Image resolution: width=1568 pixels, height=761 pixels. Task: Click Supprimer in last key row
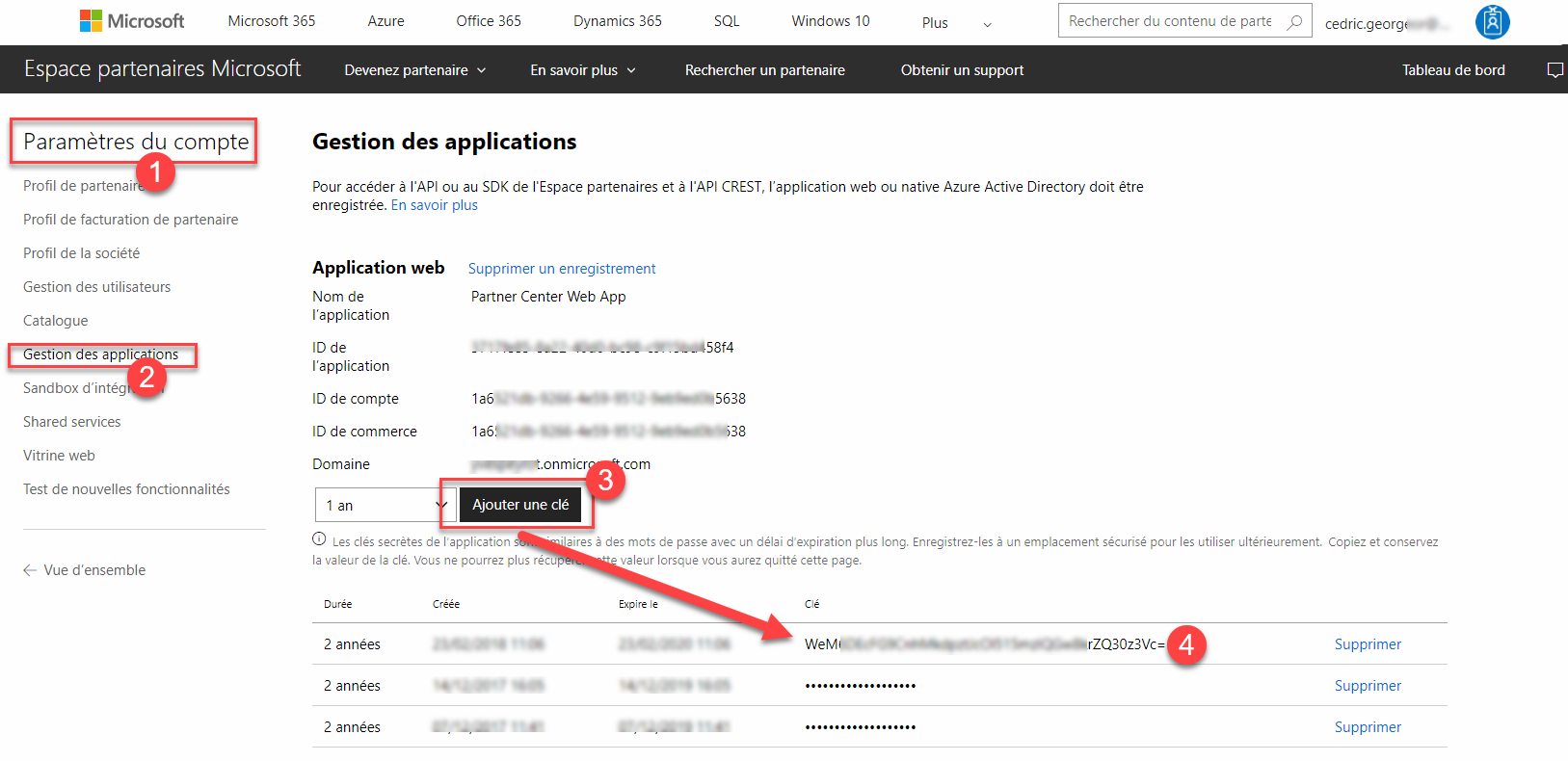1368,727
